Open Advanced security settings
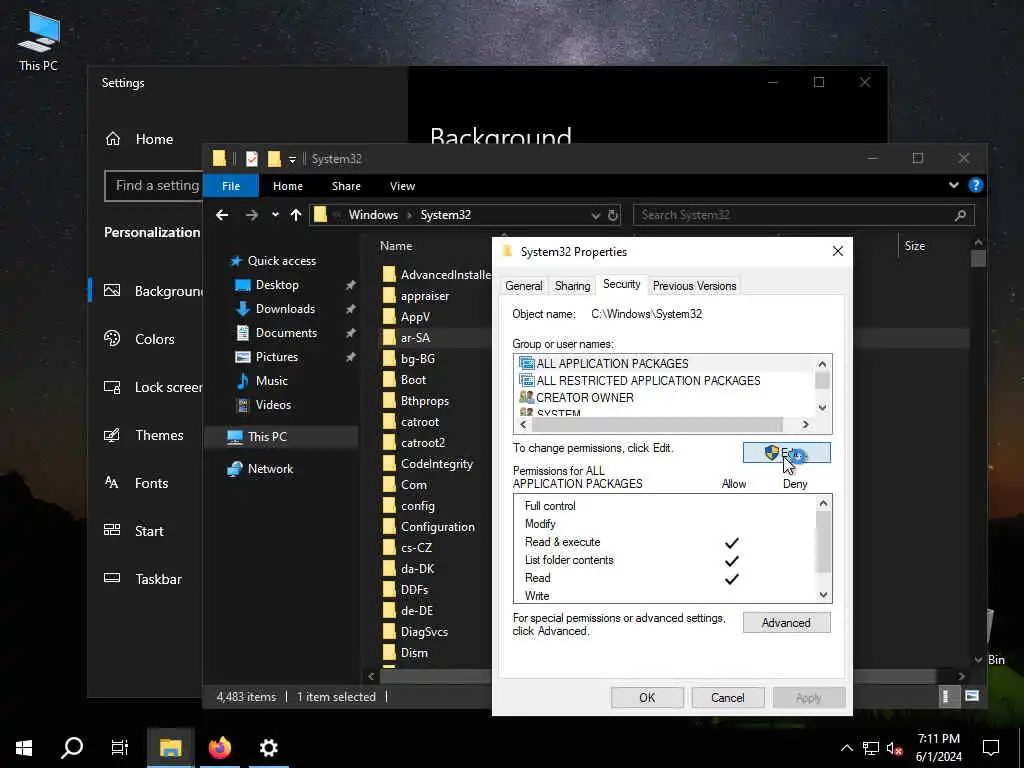This screenshot has height=768, width=1024. pyautogui.click(x=786, y=623)
